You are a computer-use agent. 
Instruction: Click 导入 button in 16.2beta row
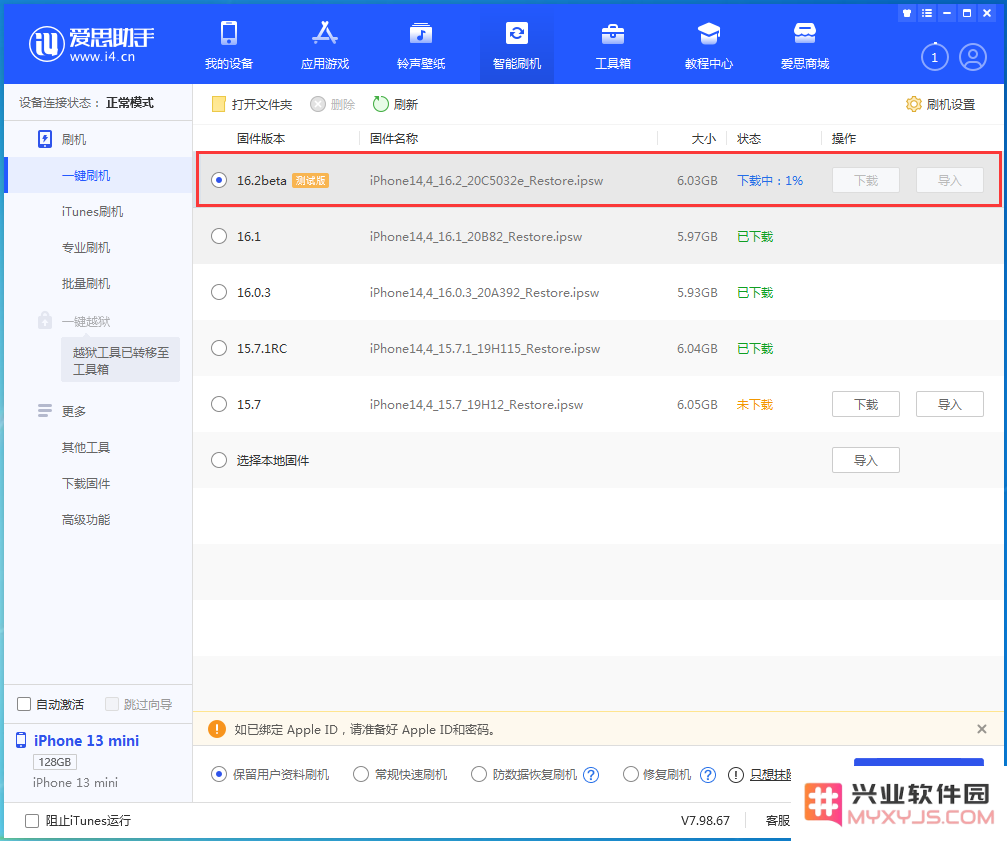click(x=950, y=180)
